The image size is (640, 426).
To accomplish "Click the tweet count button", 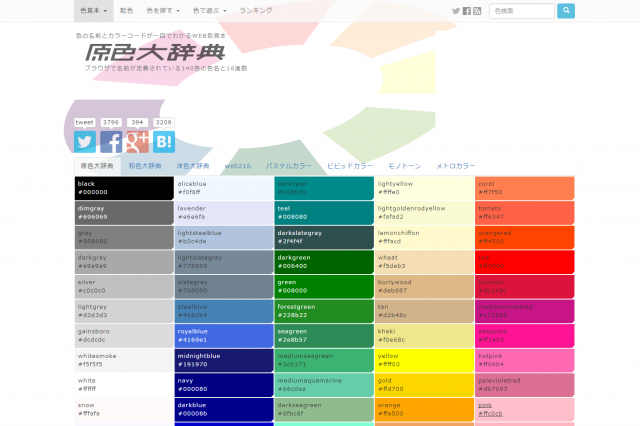I will [x=85, y=122].
